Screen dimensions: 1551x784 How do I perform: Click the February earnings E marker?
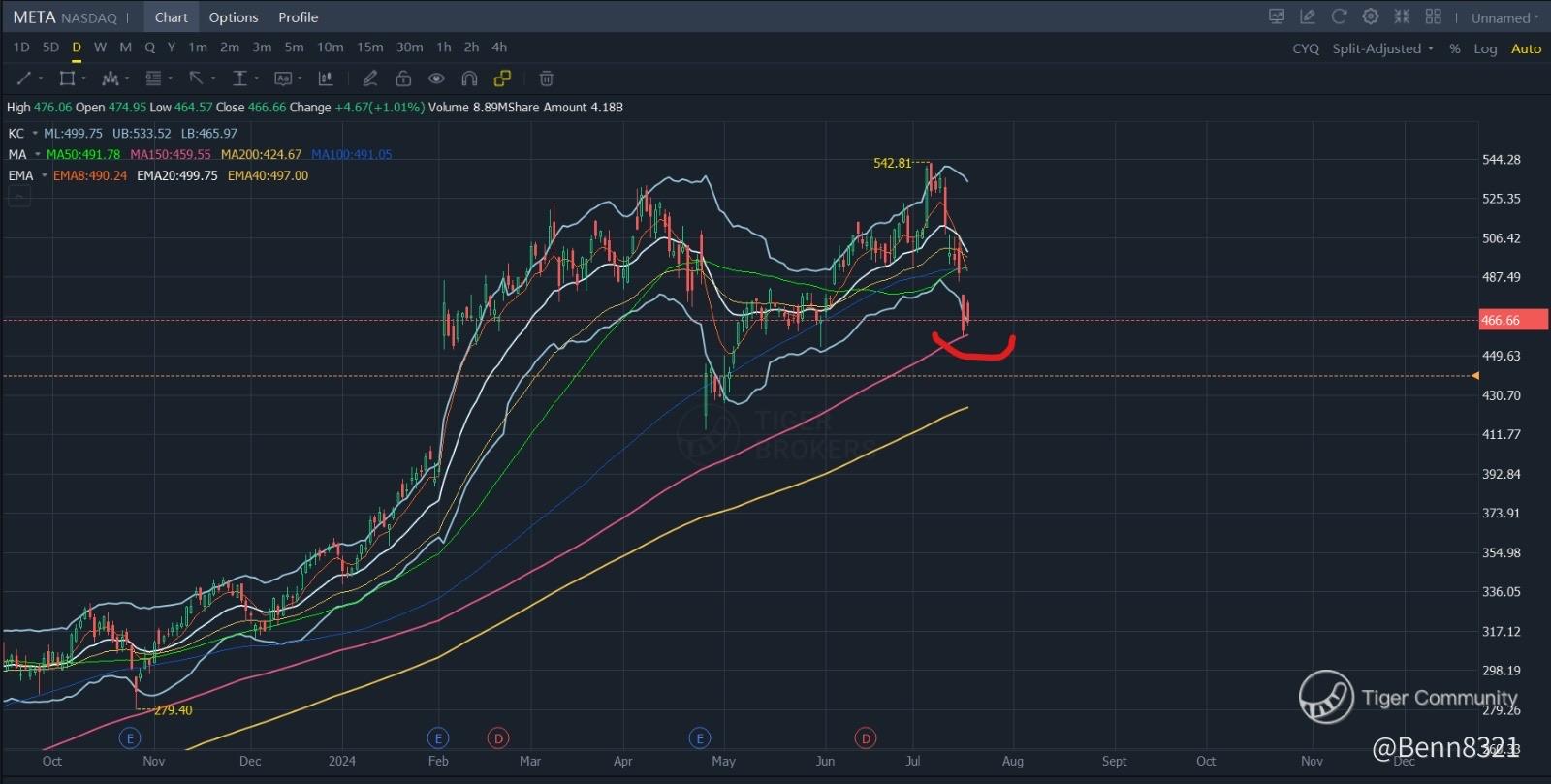pyautogui.click(x=438, y=738)
